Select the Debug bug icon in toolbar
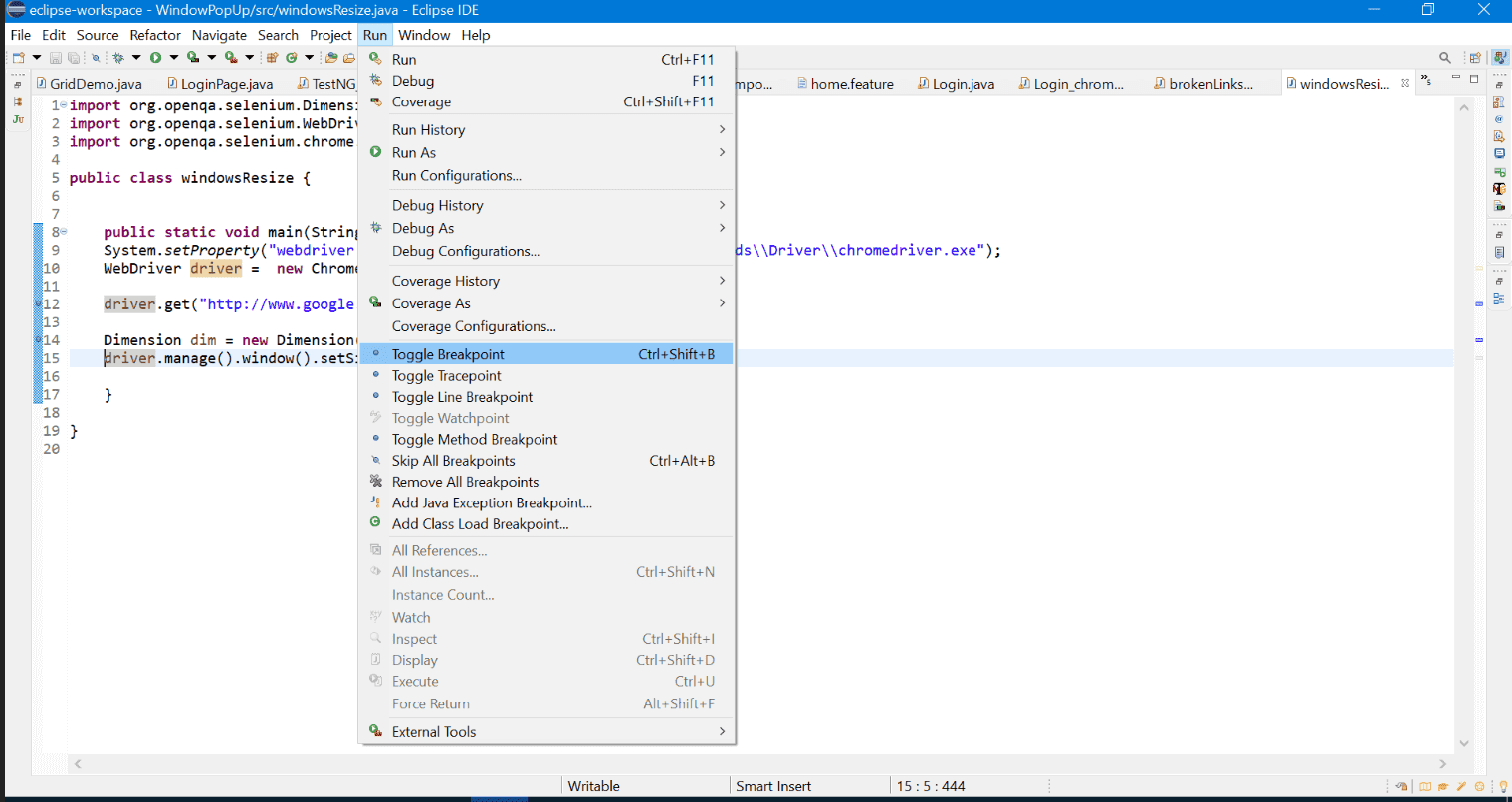This screenshot has width=1512, height=802. [x=117, y=57]
